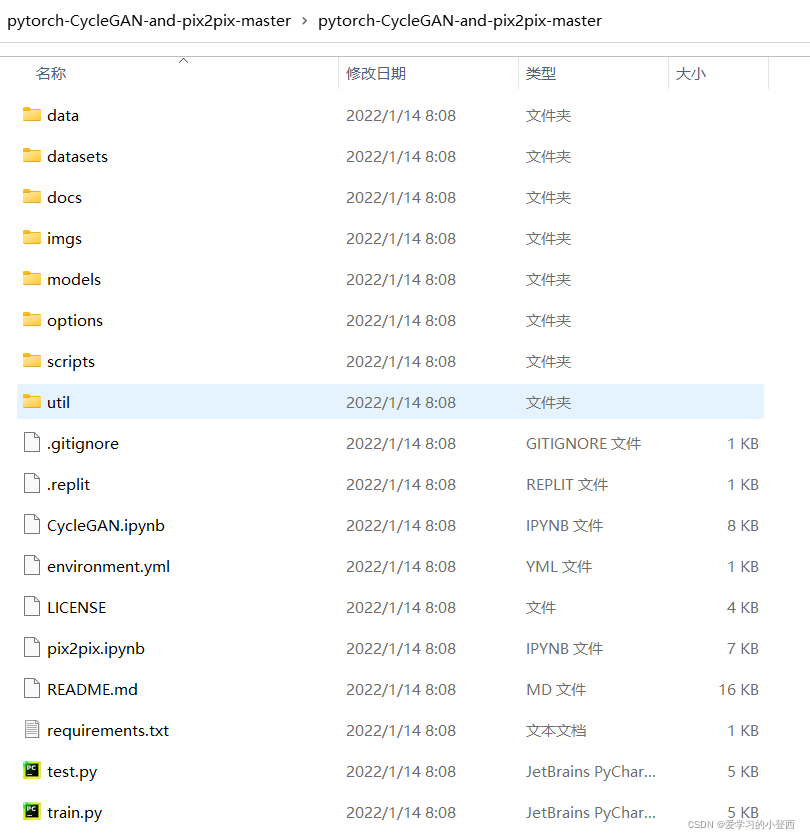Click the modified date of train.py

pos(401,813)
